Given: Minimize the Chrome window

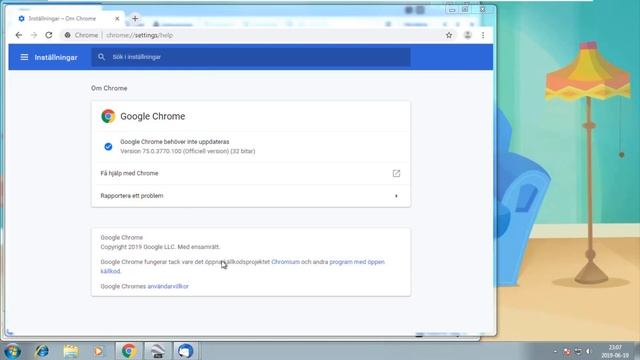Looking at the screenshot, I should click(452, 9).
